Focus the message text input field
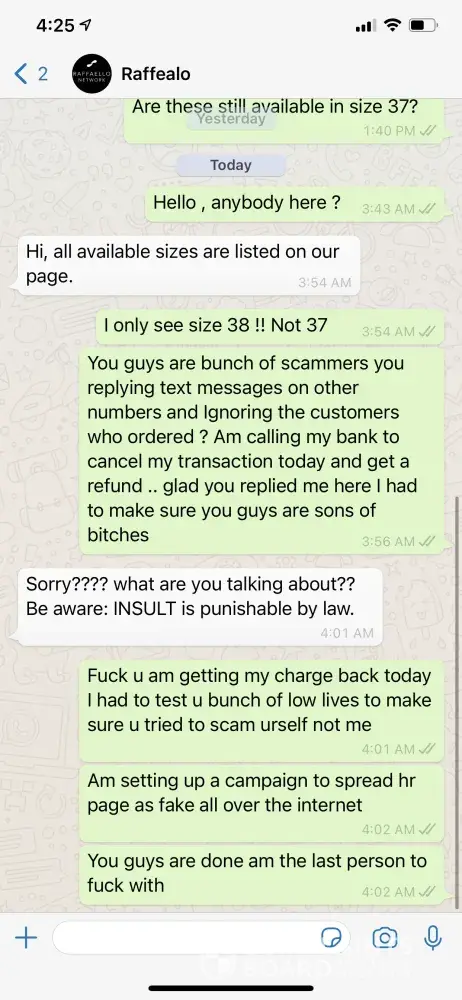The image size is (462, 1000). coord(202,938)
